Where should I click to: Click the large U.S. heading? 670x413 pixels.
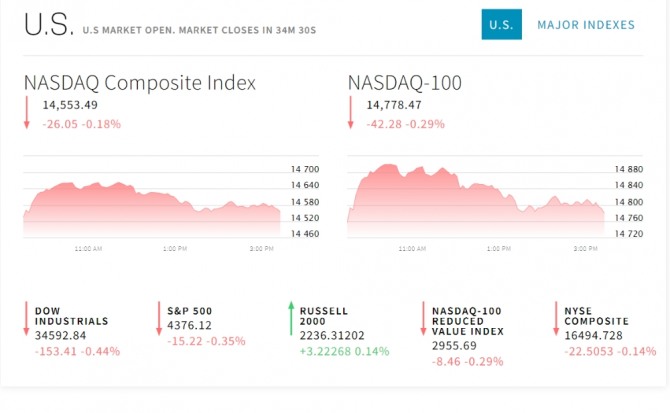47,27
